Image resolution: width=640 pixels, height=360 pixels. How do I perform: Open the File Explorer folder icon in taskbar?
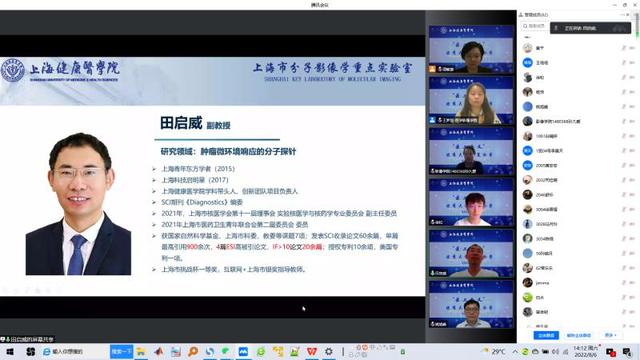(141, 351)
